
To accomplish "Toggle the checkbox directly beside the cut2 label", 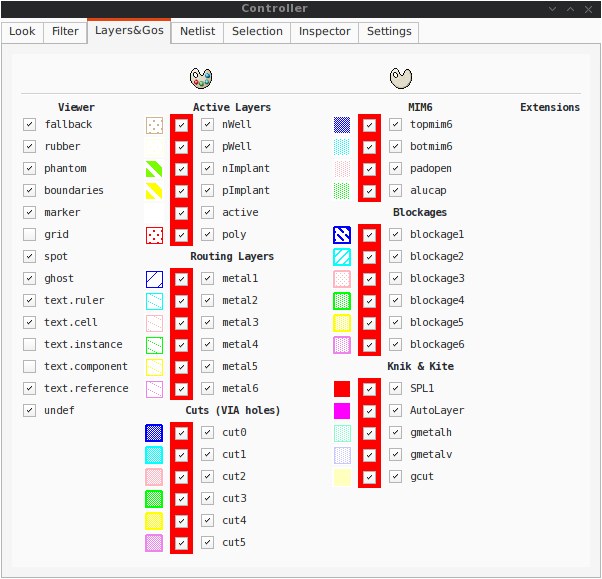I will [207, 476].
